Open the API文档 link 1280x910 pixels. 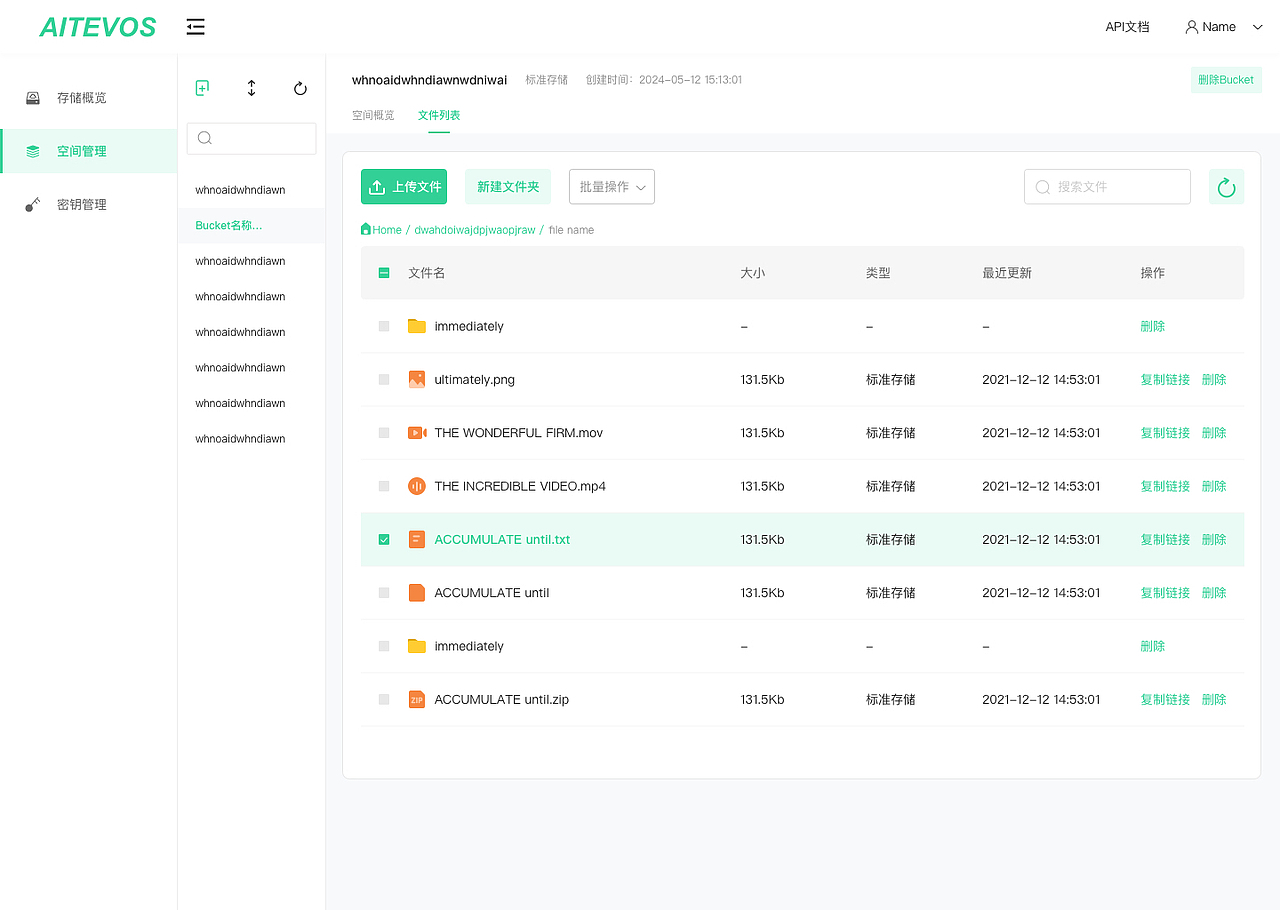click(1127, 27)
